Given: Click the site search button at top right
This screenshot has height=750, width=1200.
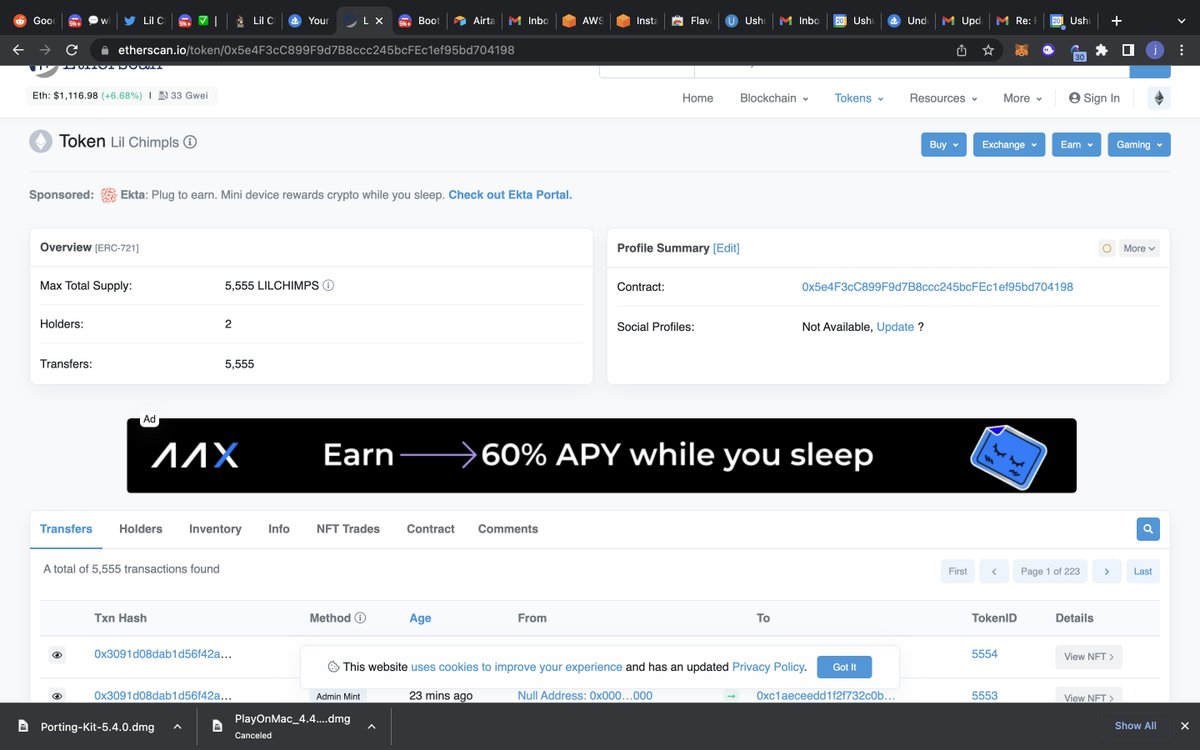Looking at the screenshot, I should tap(1149, 70).
